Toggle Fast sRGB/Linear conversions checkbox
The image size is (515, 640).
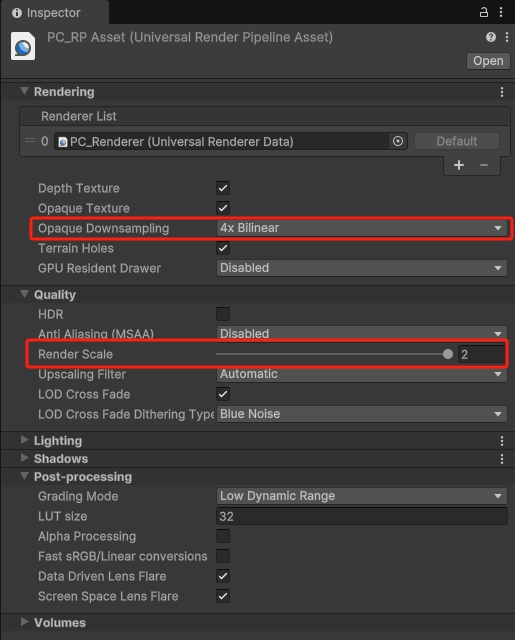click(223, 556)
